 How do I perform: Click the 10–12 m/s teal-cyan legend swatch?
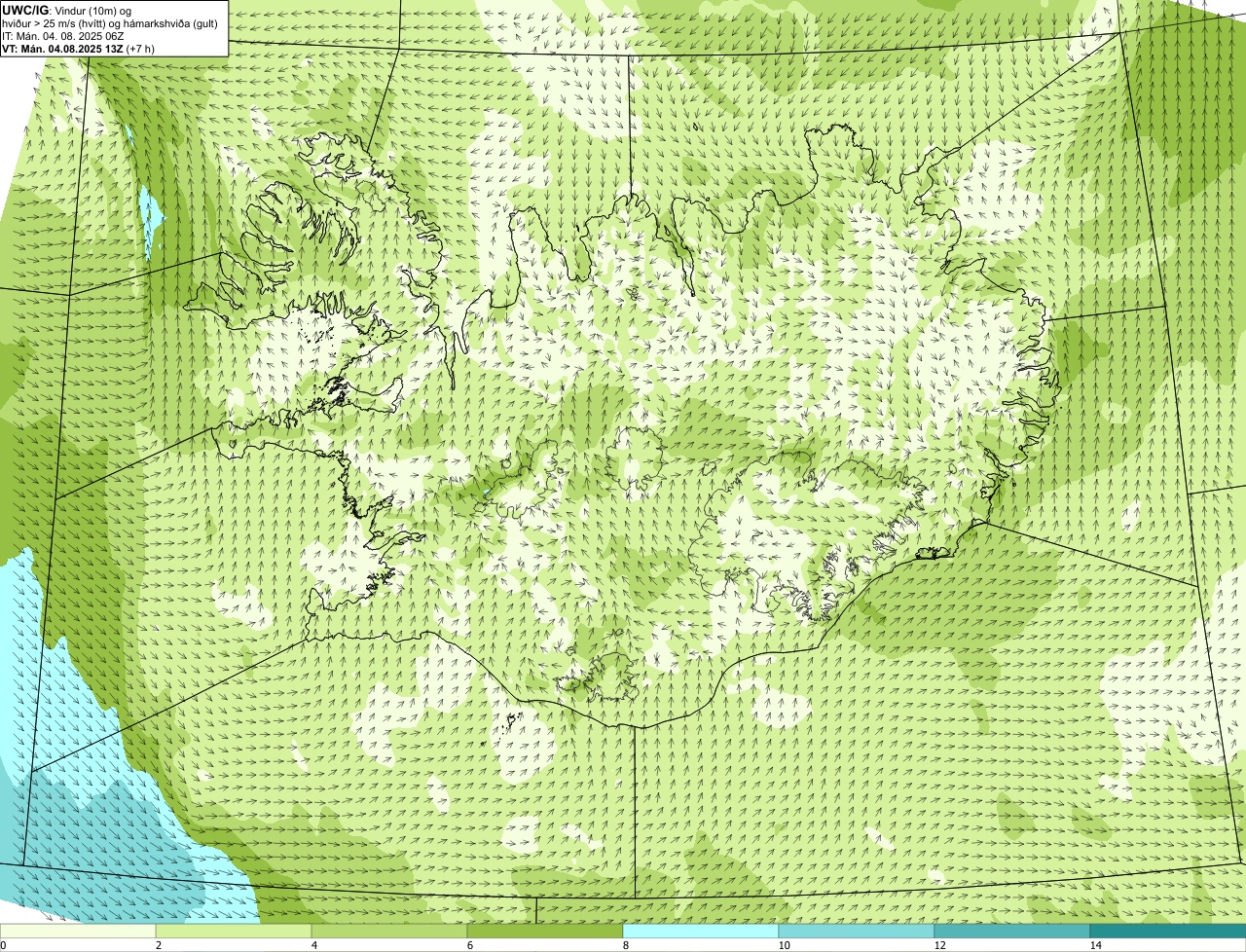[857, 931]
